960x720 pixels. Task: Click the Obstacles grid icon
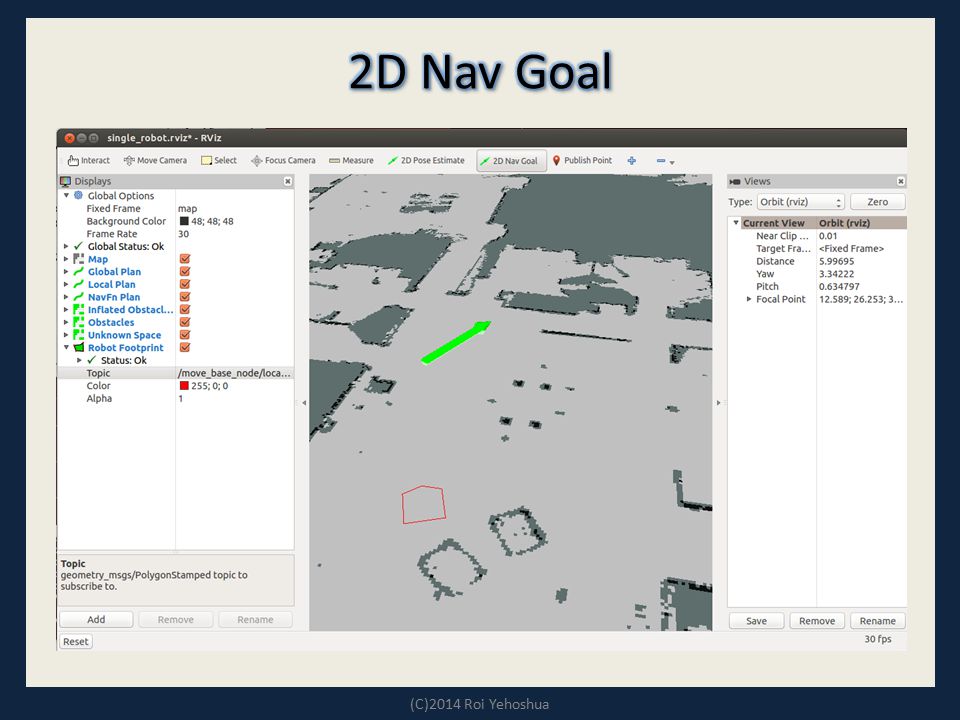coord(78,323)
